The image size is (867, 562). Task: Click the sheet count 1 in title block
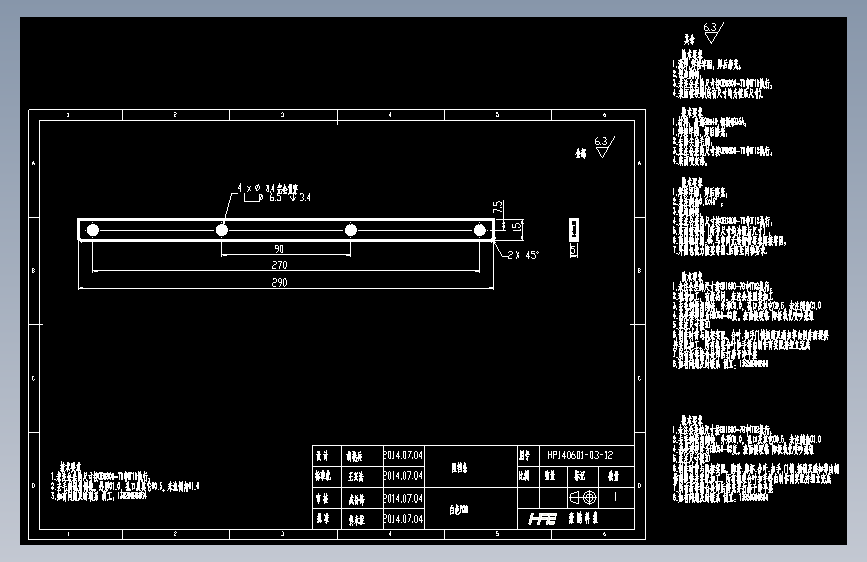click(x=615, y=497)
